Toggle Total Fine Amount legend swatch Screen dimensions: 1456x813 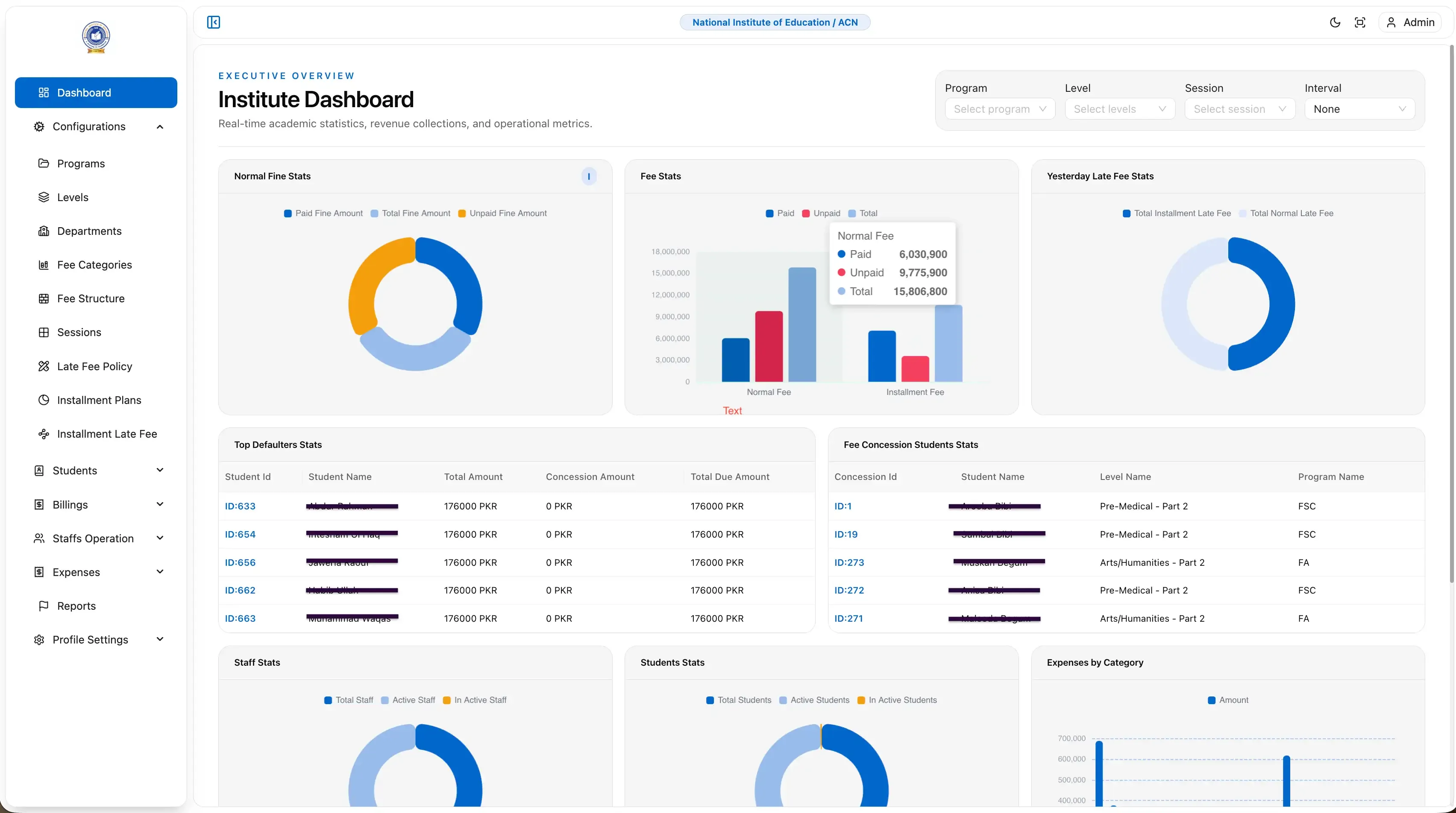click(x=374, y=213)
